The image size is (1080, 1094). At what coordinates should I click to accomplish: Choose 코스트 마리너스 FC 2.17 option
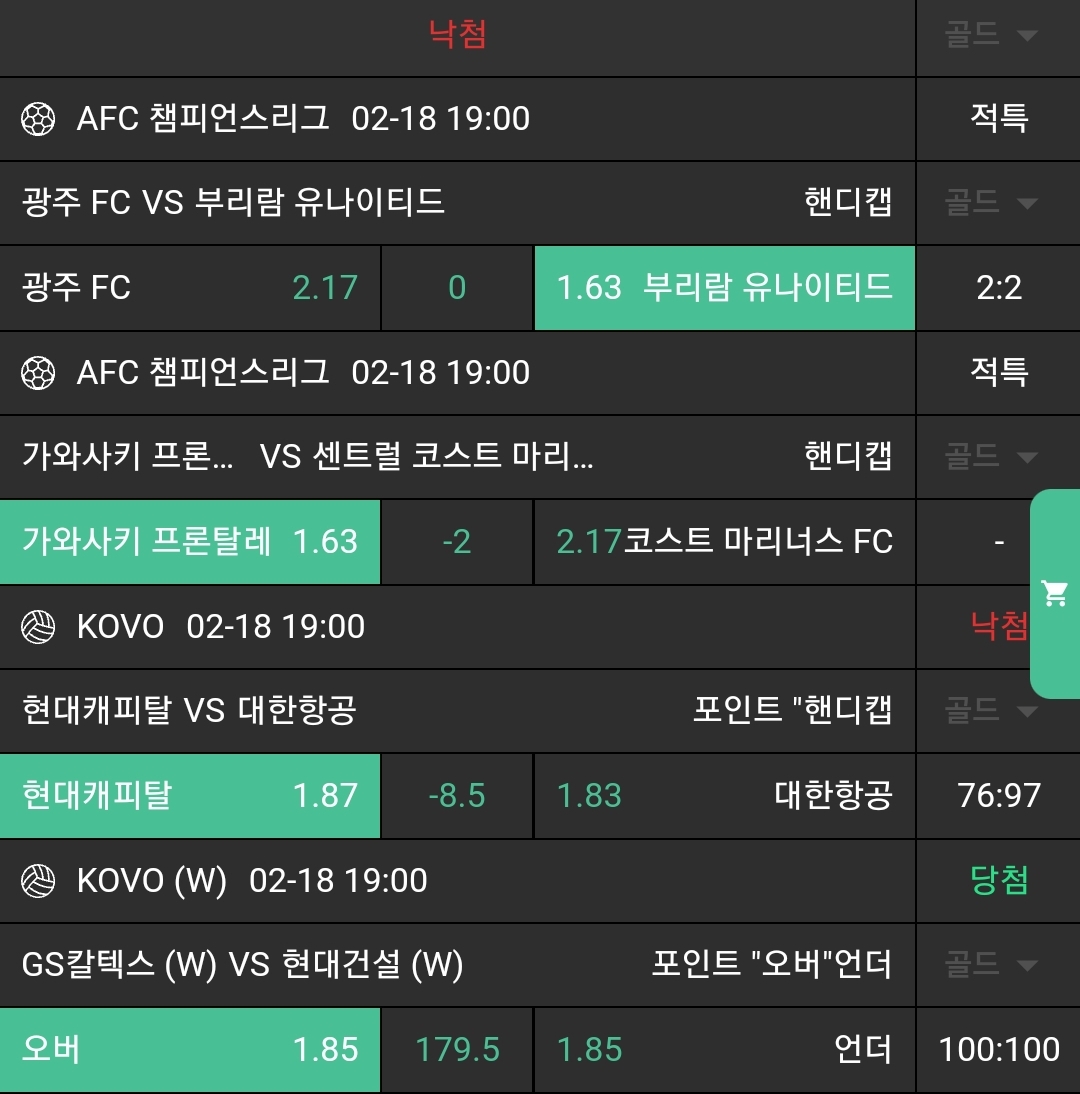(724, 542)
